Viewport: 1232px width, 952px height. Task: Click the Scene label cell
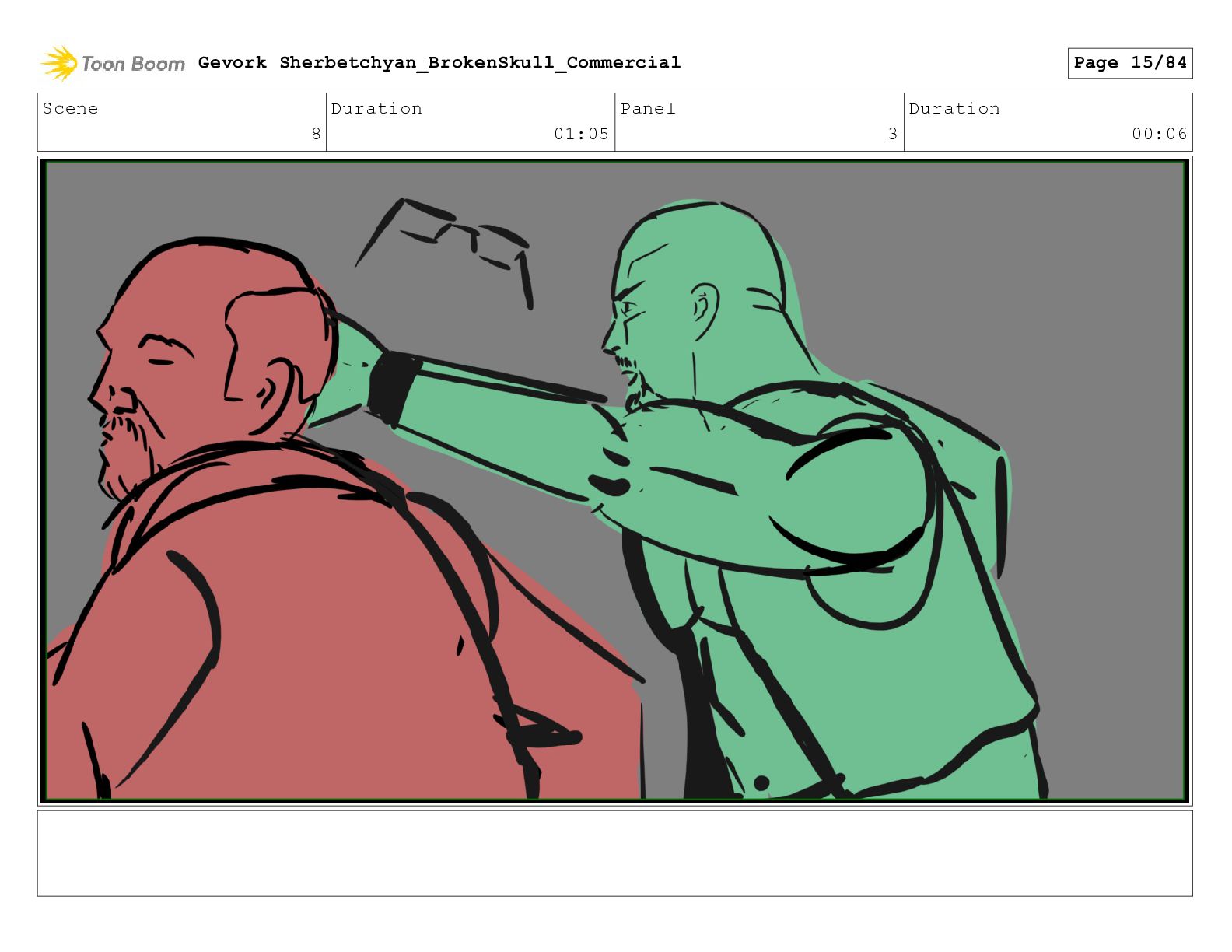pyautogui.click(x=182, y=122)
